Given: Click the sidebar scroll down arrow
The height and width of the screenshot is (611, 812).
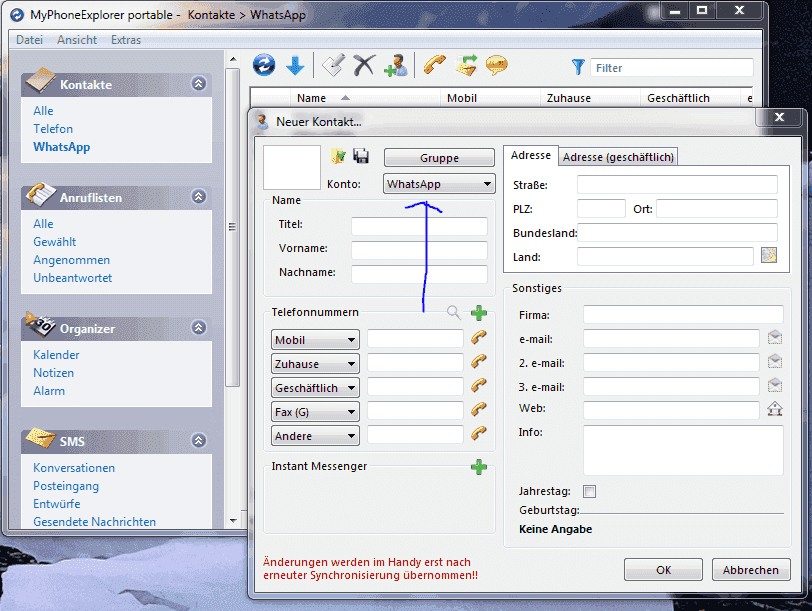Looking at the screenshot, I should tap(233, 520).
